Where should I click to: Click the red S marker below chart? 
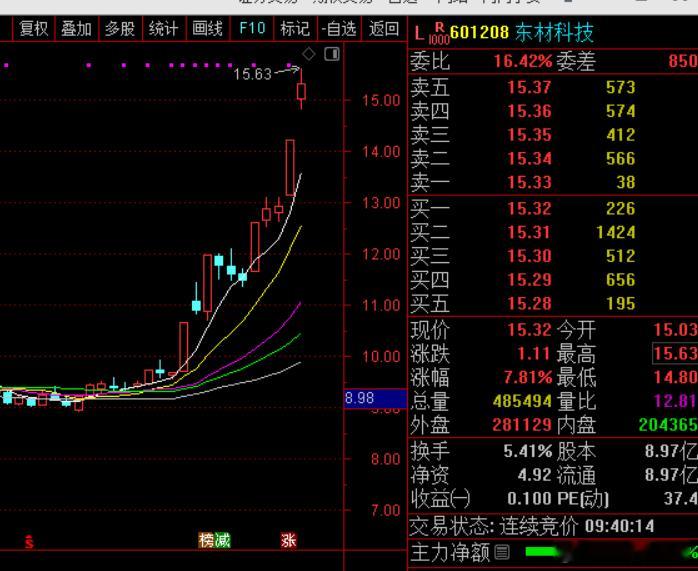click(x=29, y=541)
